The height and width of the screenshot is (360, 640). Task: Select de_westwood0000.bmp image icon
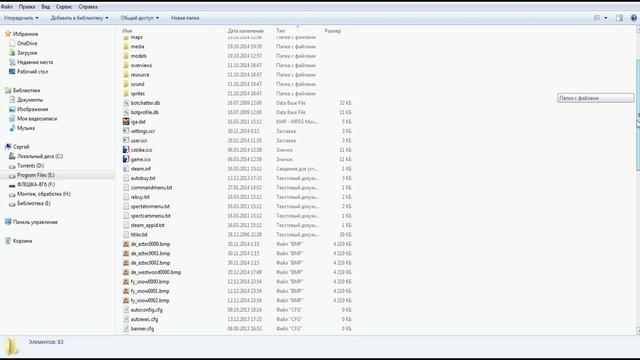[x=126, y=272]
